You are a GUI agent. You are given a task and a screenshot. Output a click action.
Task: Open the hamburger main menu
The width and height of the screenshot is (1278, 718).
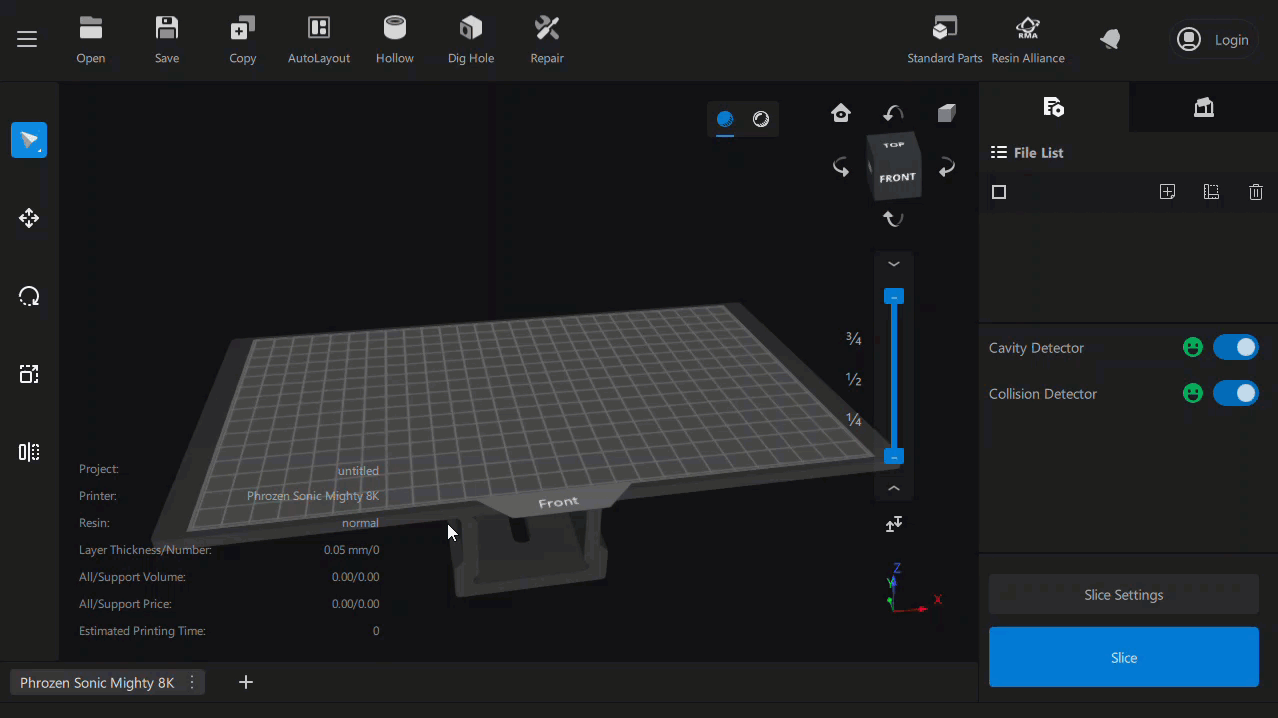pyautogui.click(x=27, y=39)
